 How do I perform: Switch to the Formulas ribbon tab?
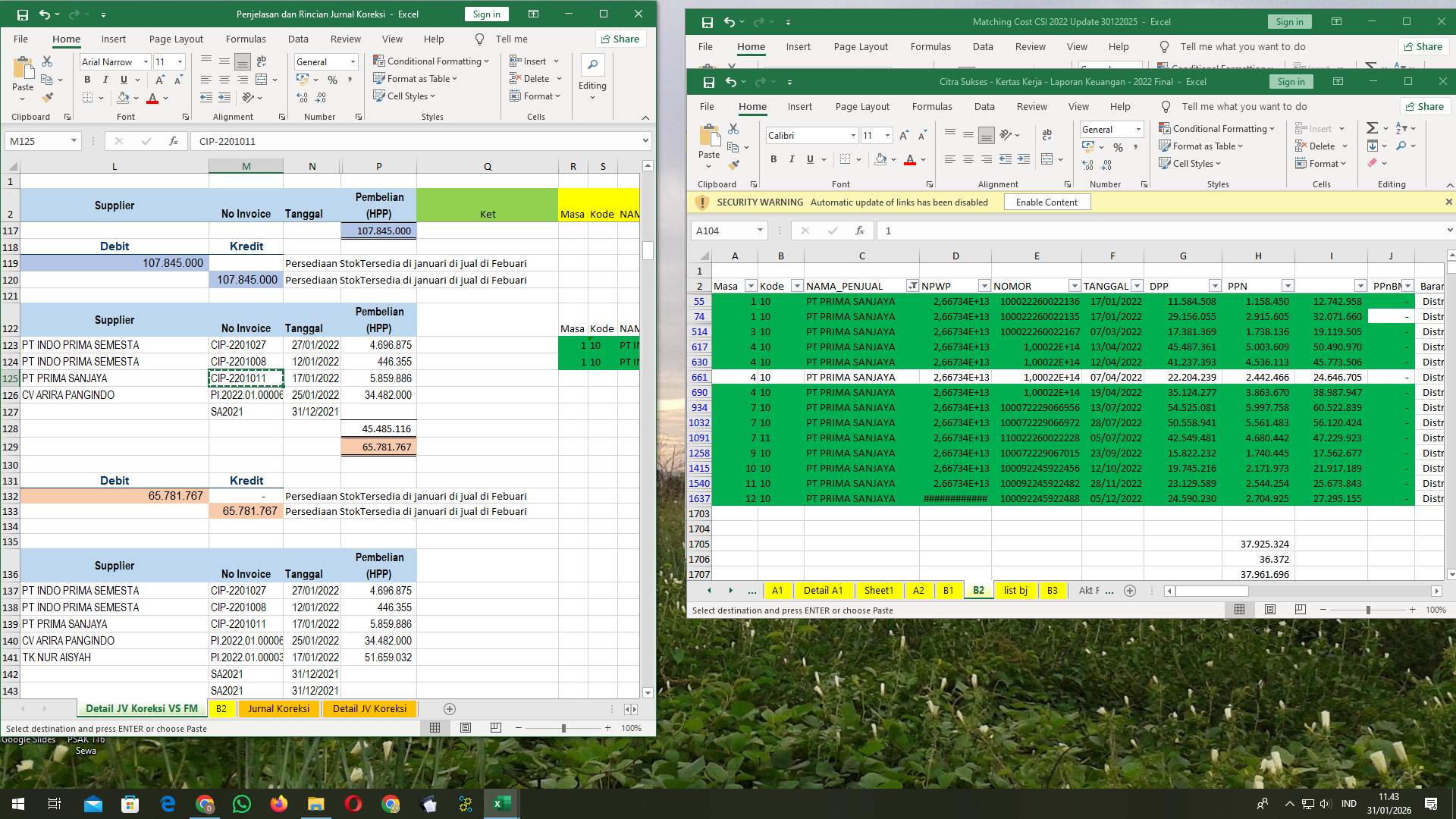932,106
